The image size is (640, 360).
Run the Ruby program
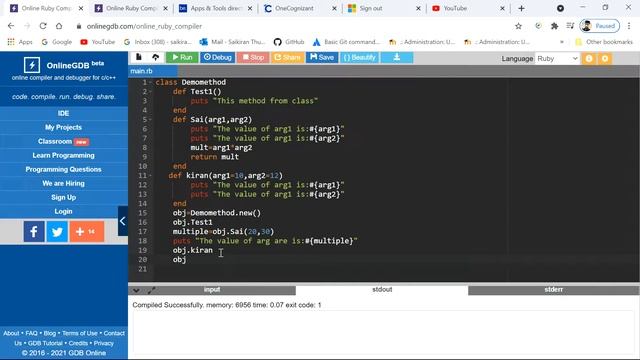182,57
